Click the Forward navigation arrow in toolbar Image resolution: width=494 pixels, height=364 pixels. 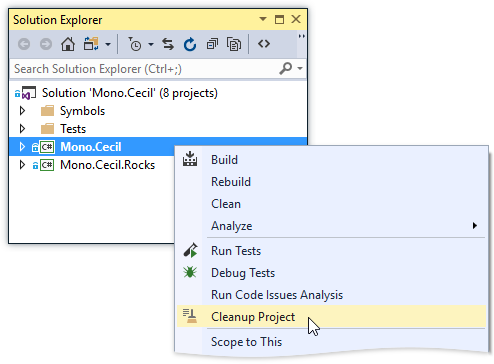pos(46,44)
